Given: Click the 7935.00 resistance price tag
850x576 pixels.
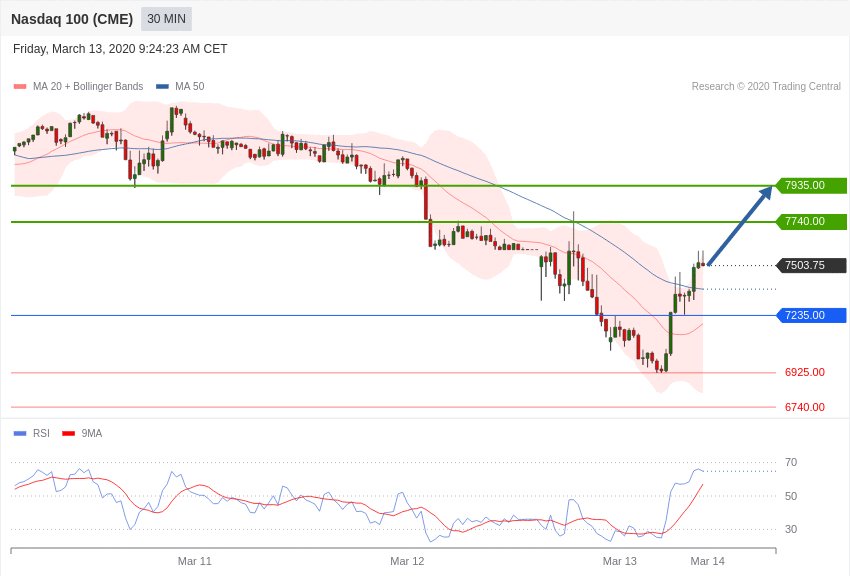Looking at the screenshot, I should coord(812,185).
